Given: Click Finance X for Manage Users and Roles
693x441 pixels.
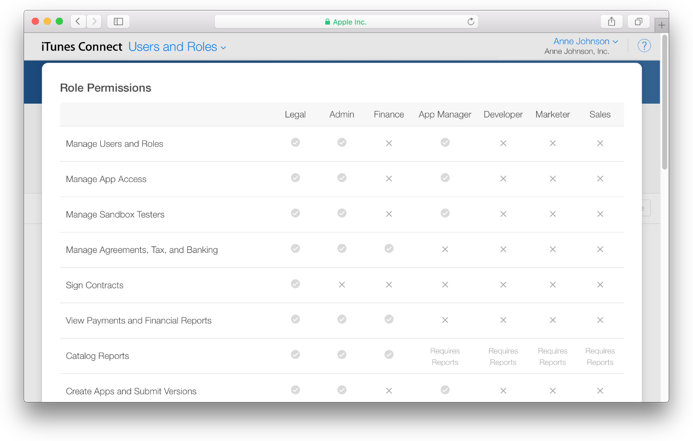Looking at the screenshot, I should click(388, 143).
